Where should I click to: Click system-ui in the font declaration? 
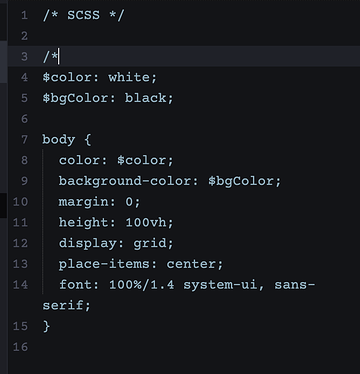tap(220, 285)
